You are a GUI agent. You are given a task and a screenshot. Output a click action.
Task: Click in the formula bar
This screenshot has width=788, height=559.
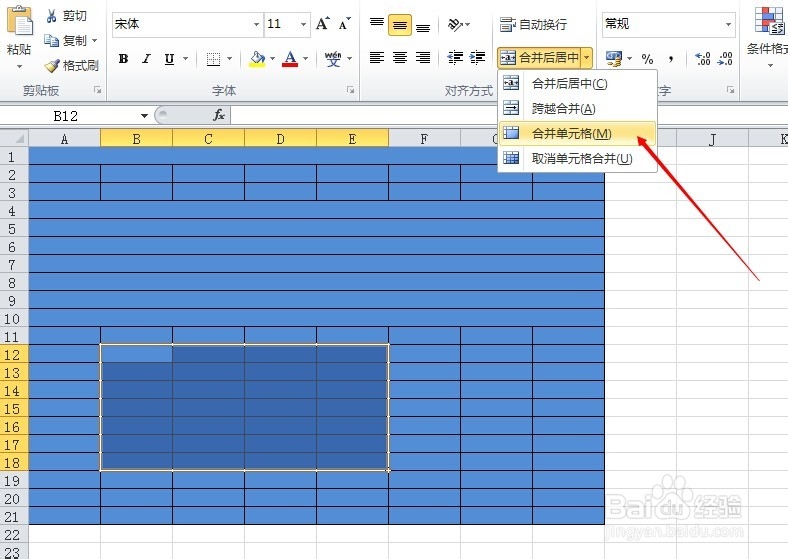[508, 116]
